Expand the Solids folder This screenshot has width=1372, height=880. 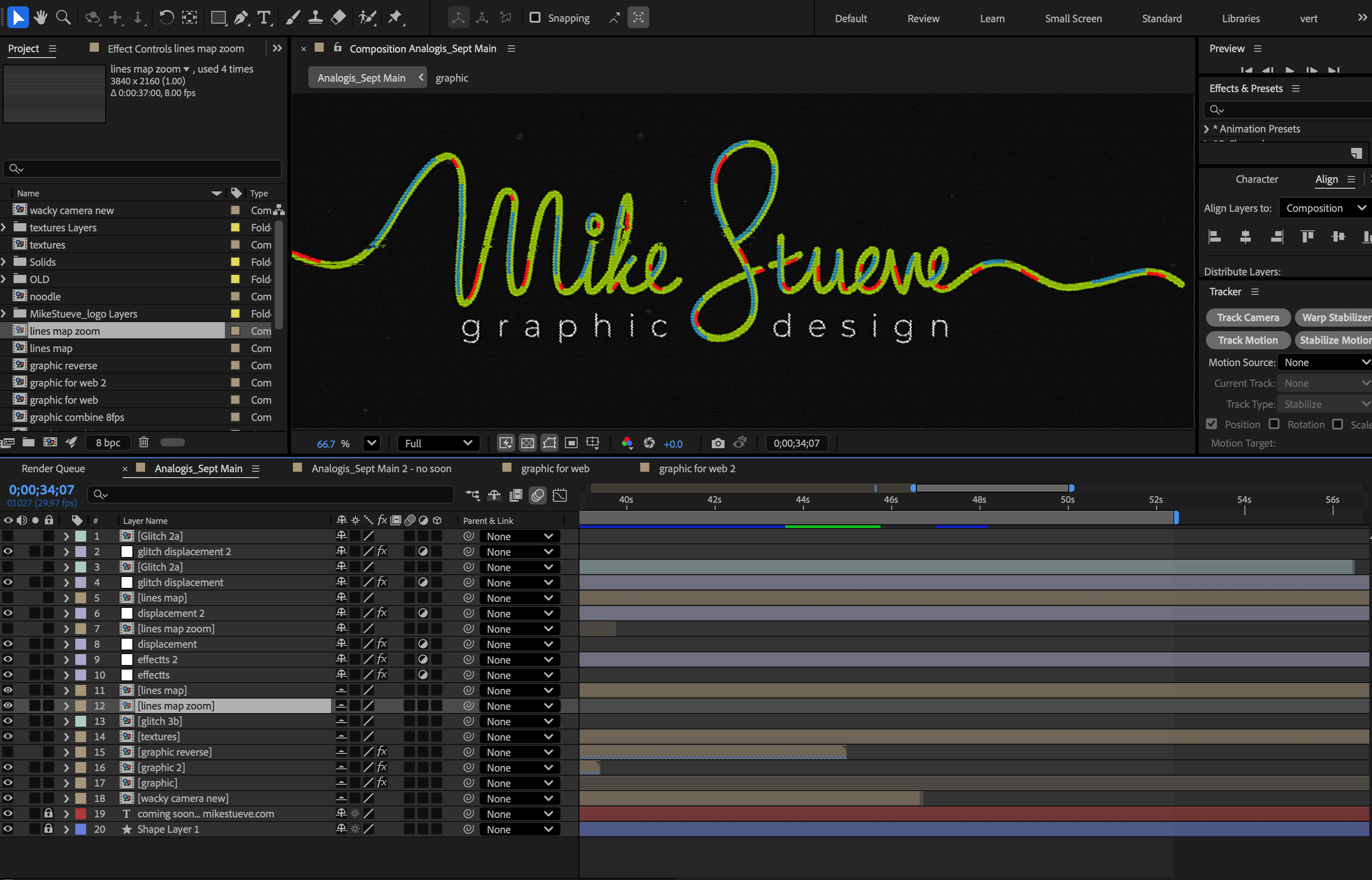4,262
